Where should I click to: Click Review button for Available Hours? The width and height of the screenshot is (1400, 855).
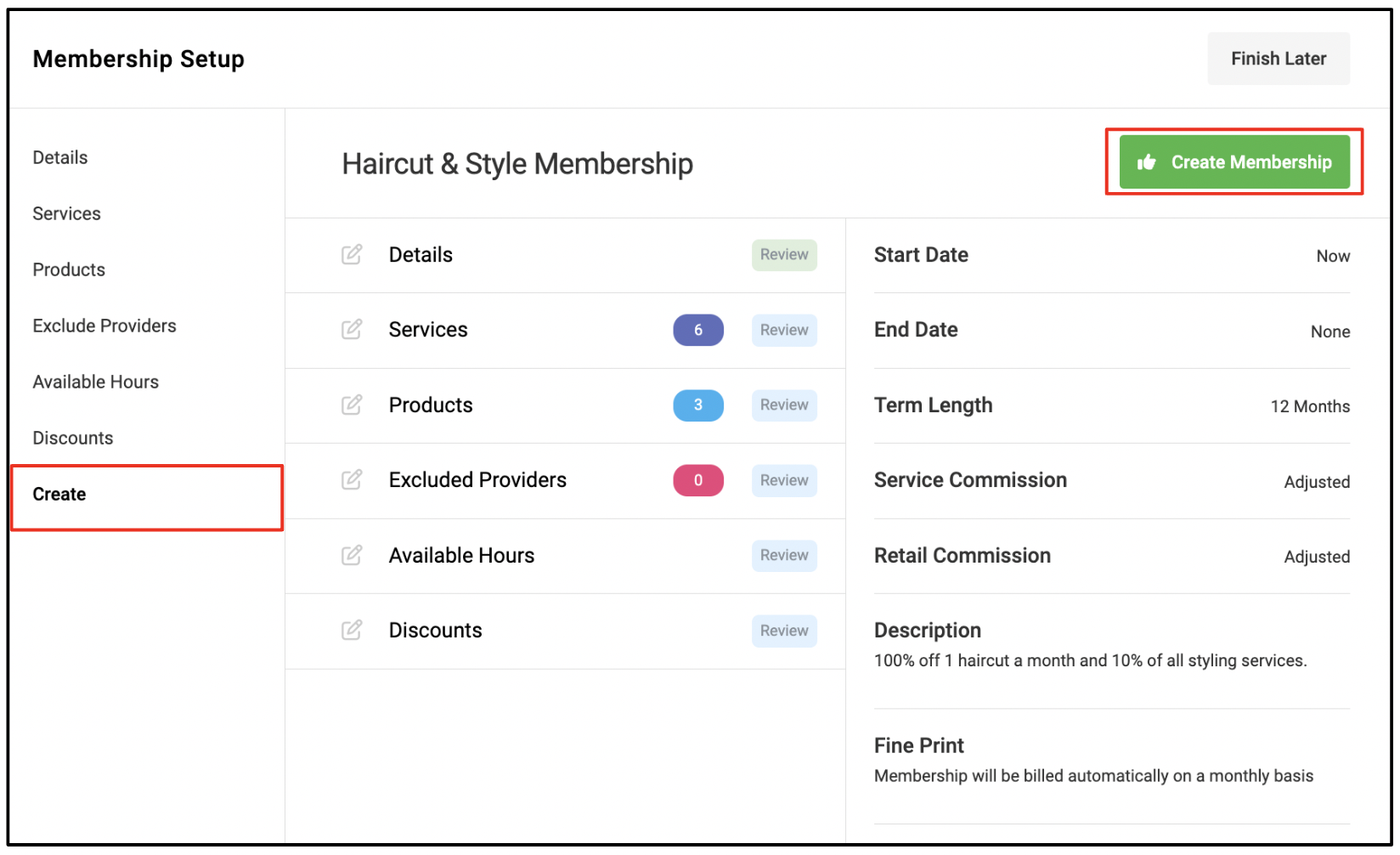pos(784,555)
